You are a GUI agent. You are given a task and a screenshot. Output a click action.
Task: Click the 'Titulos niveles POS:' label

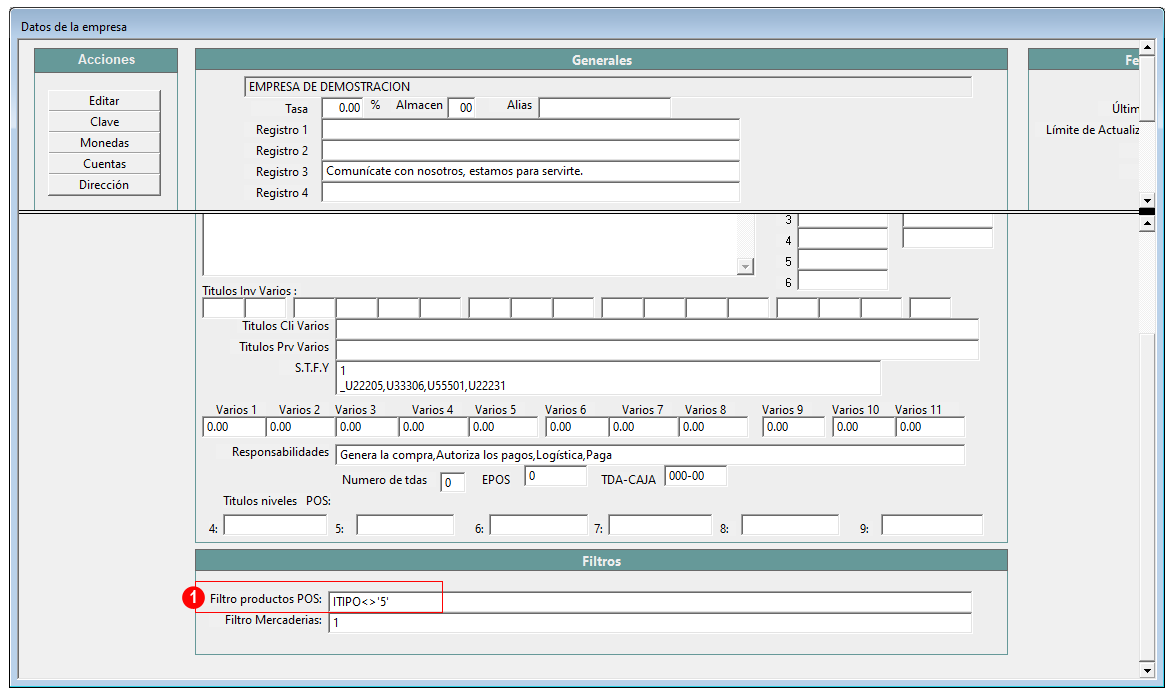tap(277, 501)
